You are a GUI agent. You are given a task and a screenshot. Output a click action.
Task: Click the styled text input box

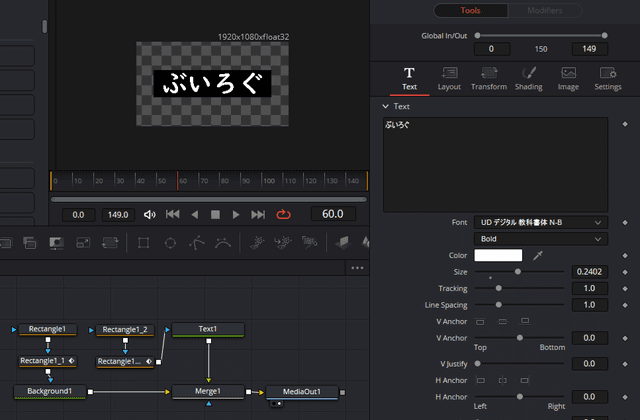[x=496, y=164]
